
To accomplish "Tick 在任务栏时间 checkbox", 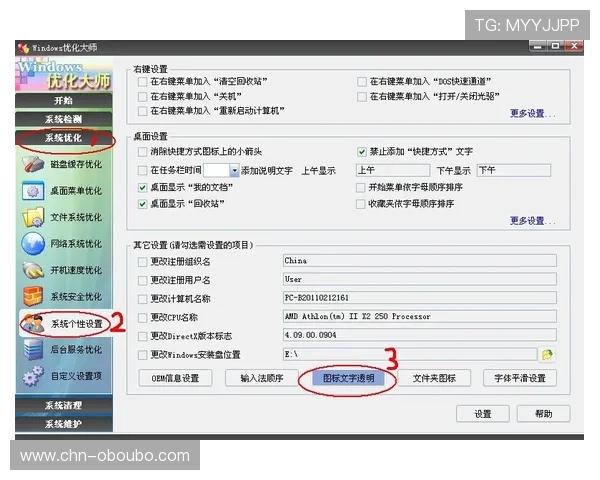I will coord(142,170).
